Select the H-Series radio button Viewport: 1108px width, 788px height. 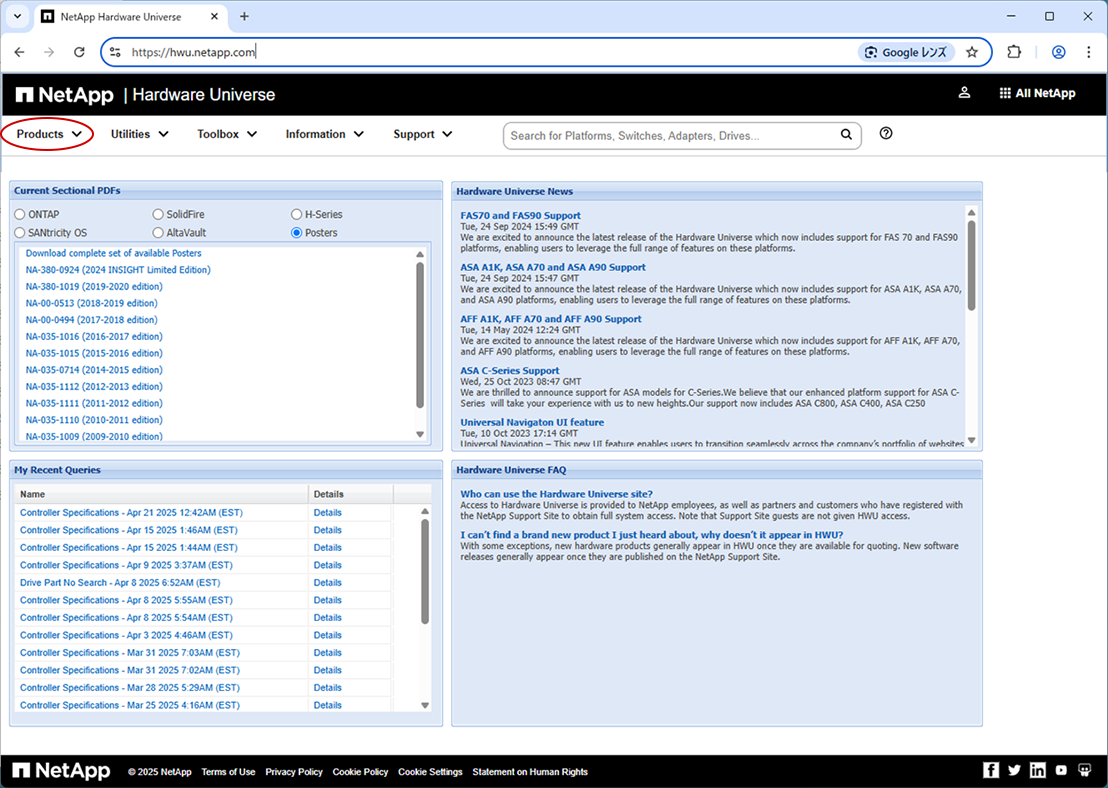[x=296, y=214]
